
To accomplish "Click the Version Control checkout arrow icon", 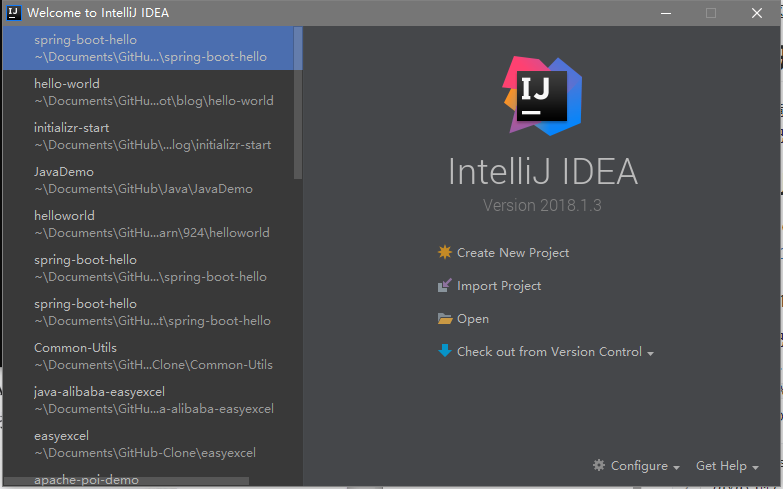I will pyautogui.click(x=445, y=351).
